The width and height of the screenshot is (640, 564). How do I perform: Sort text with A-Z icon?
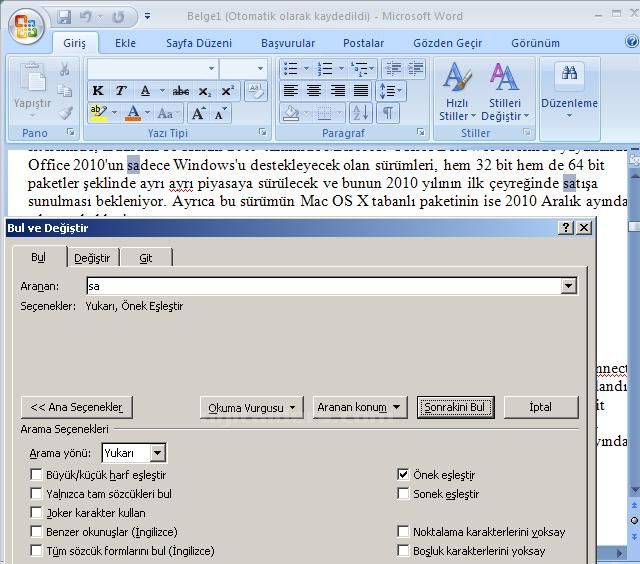(361, 113)
